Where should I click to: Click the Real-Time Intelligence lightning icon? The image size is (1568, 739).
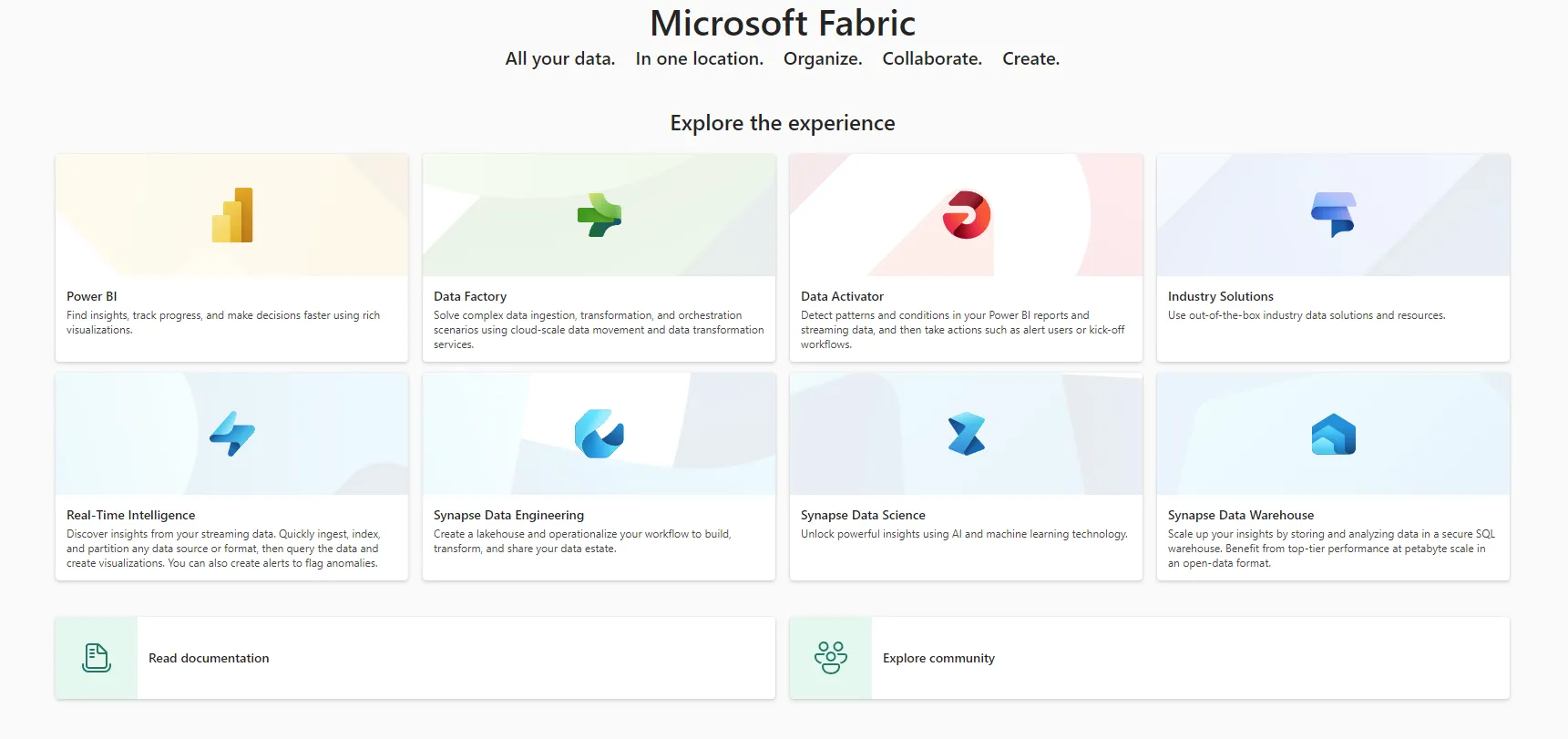tap(232, 434)
